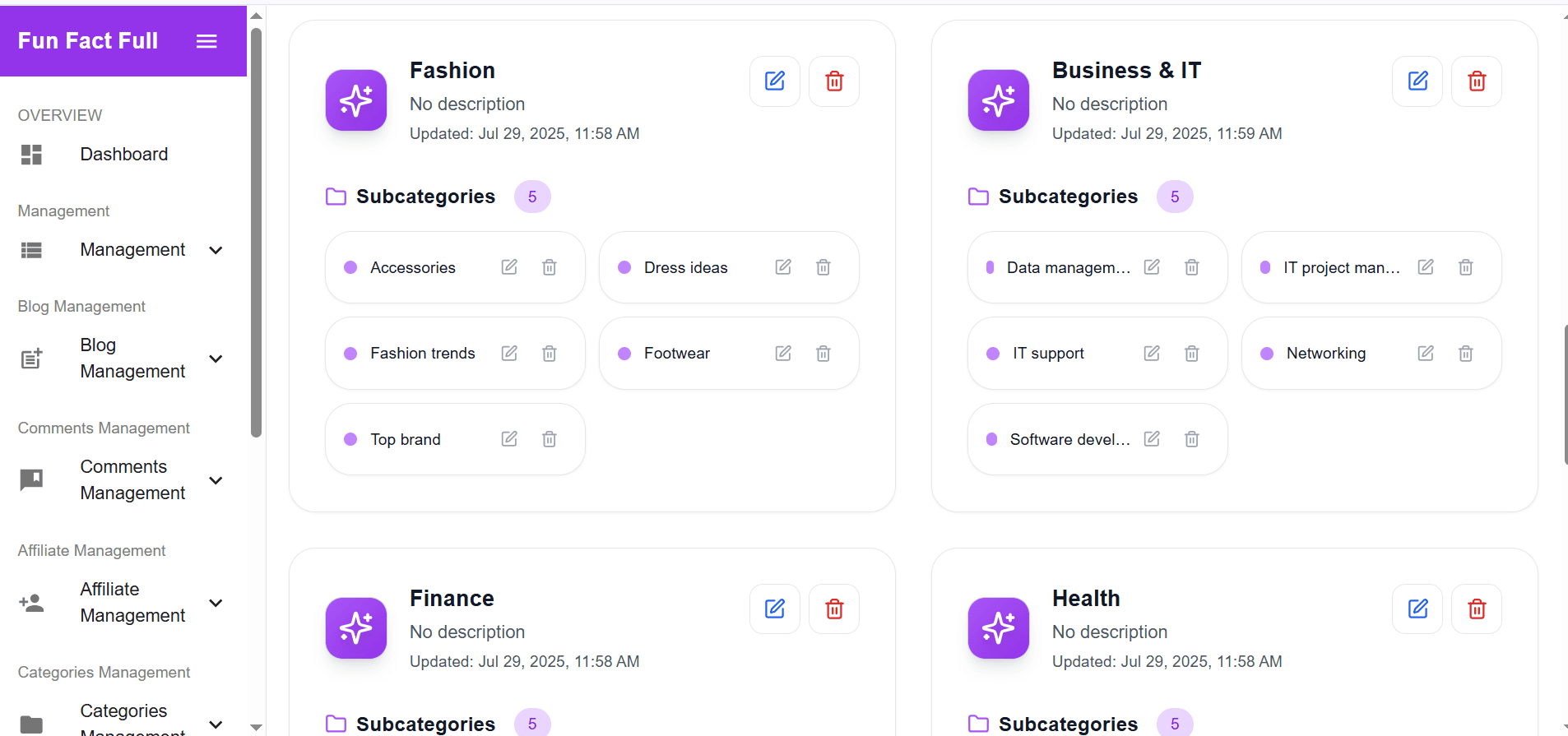The image size is (1568, 736).
Task: Delete the Footwear subcategory
Action: 823,354
